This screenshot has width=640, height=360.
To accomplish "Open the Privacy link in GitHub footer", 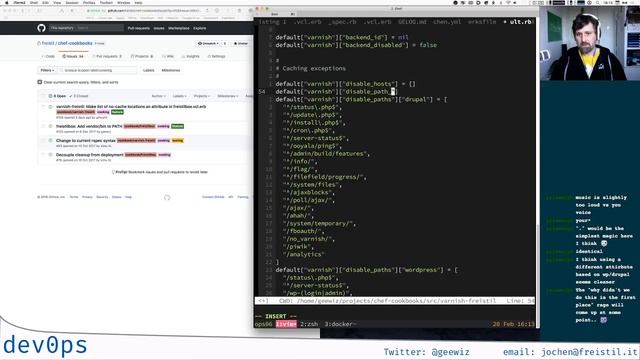I will 87,197.
